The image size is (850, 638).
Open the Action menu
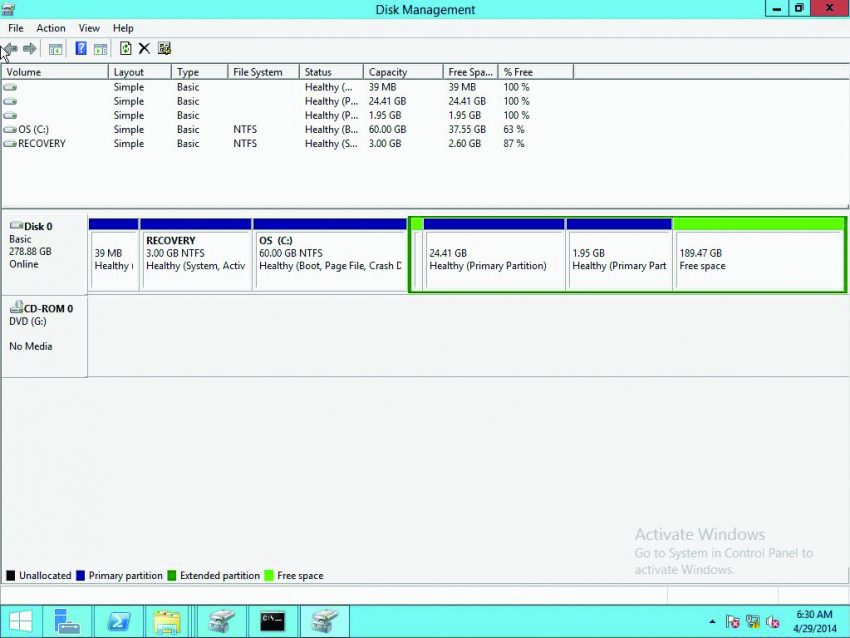click(50, 28)
